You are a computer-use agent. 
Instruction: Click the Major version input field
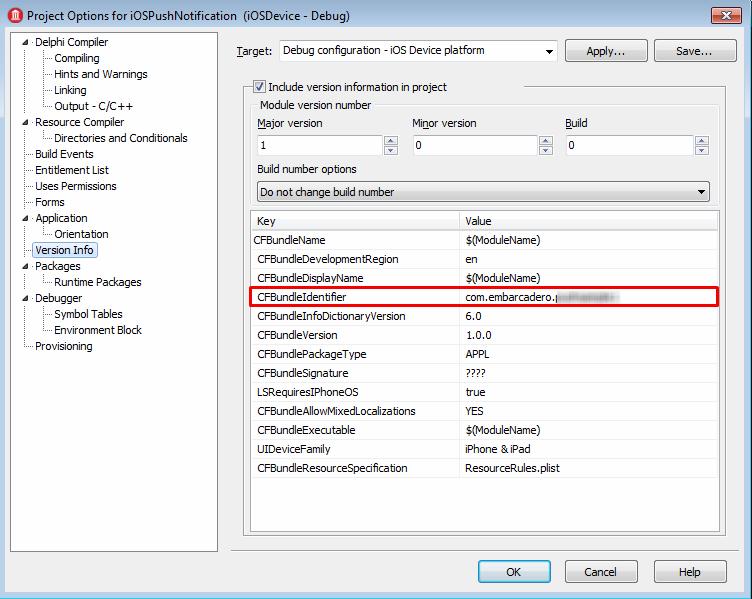pos(320,145)
